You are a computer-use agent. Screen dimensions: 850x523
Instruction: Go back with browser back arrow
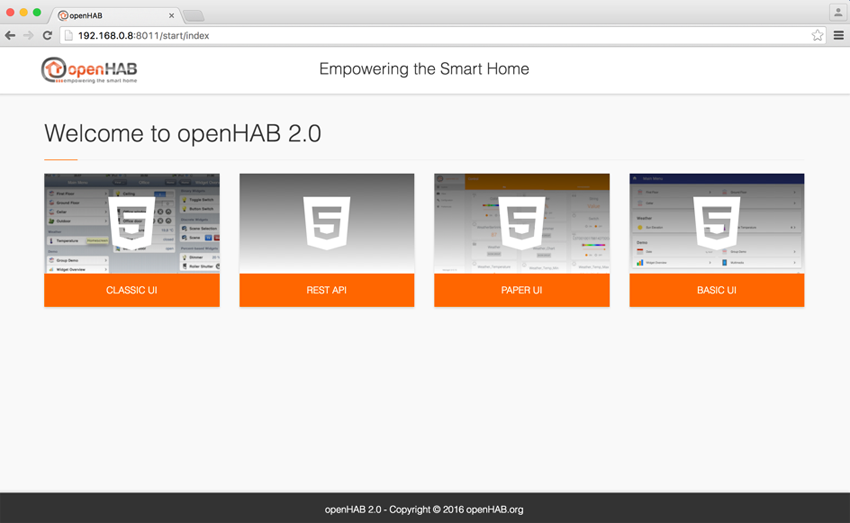(10, 35)
